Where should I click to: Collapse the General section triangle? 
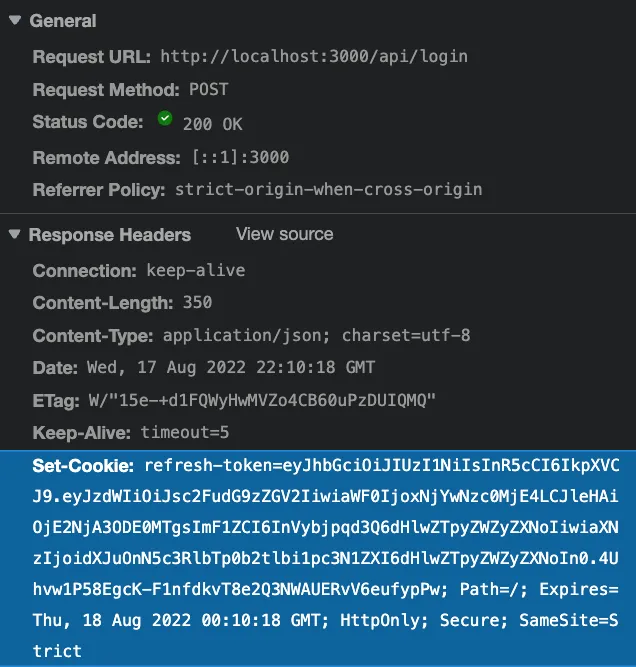coord(15,20)
